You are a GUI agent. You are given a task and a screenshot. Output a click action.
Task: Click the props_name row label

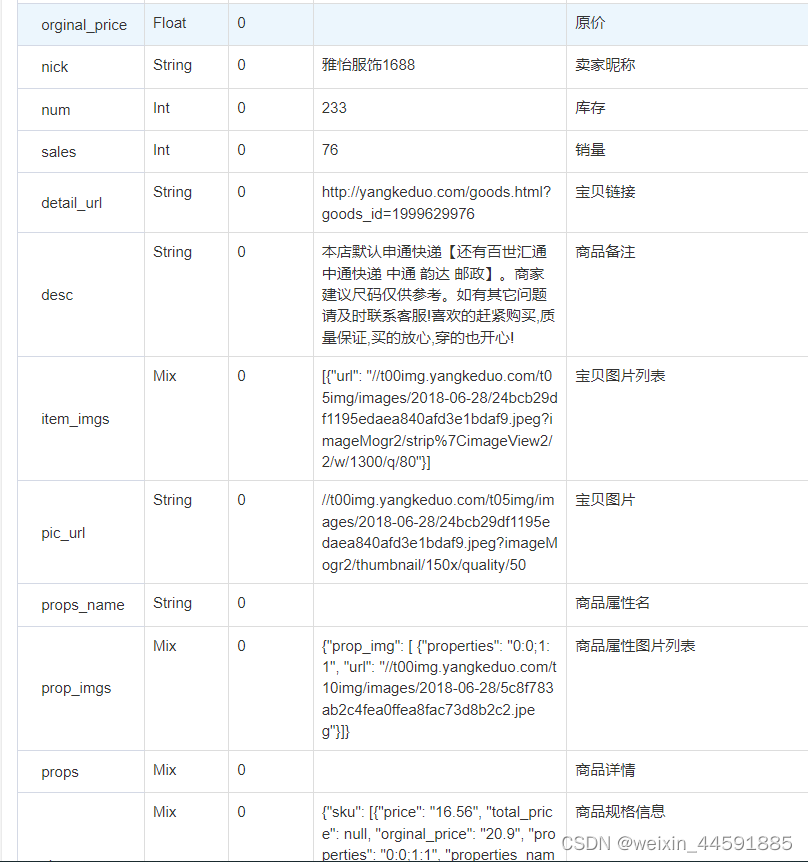(x=79, y=604)
